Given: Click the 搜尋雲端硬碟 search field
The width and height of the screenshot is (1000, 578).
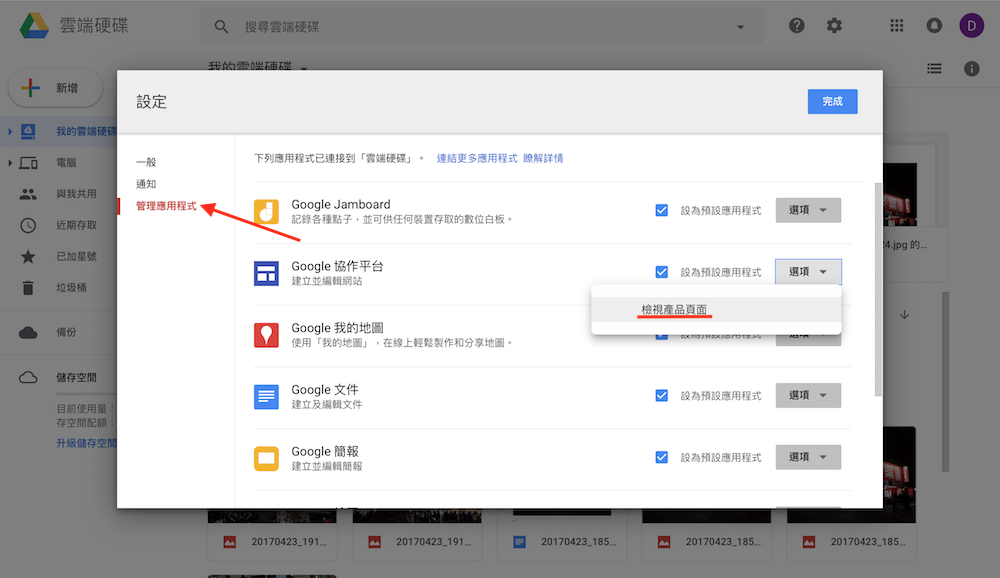Looking at the screenshot, I should [480, 27].
